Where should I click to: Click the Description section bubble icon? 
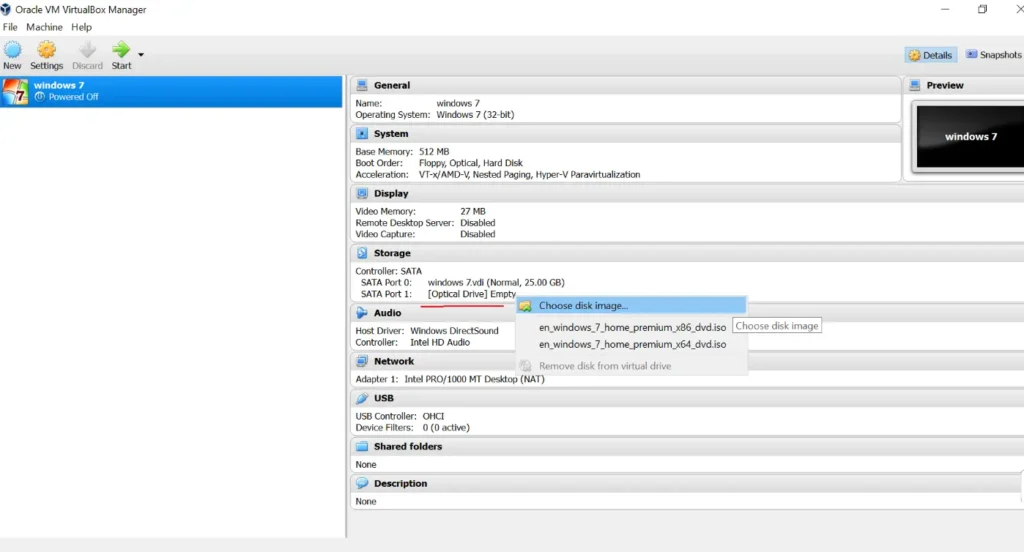coord(362,483)
